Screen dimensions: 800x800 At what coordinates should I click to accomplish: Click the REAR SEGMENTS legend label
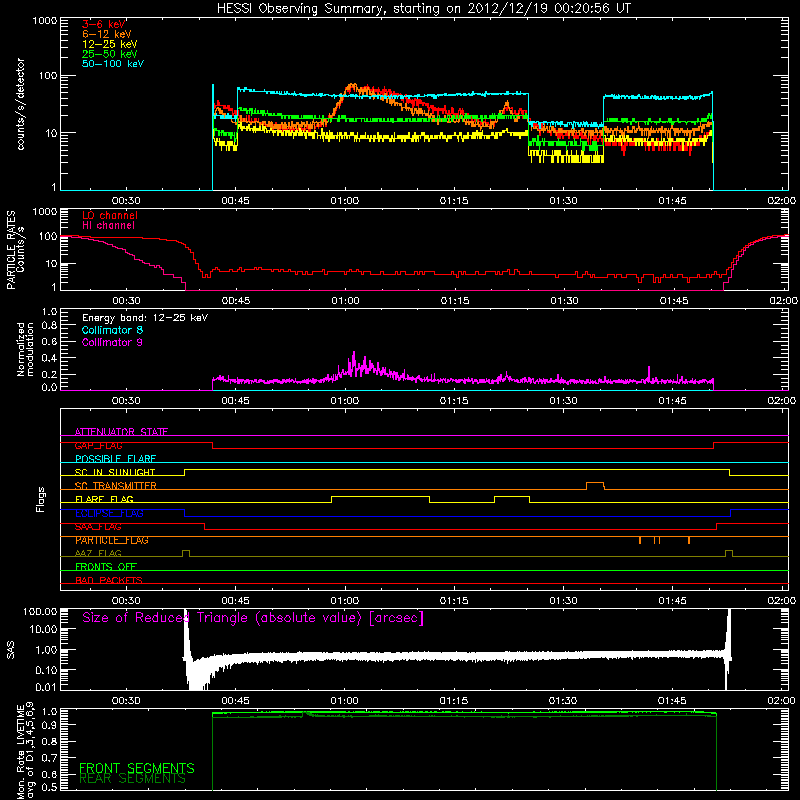click(x=132, y=779)
